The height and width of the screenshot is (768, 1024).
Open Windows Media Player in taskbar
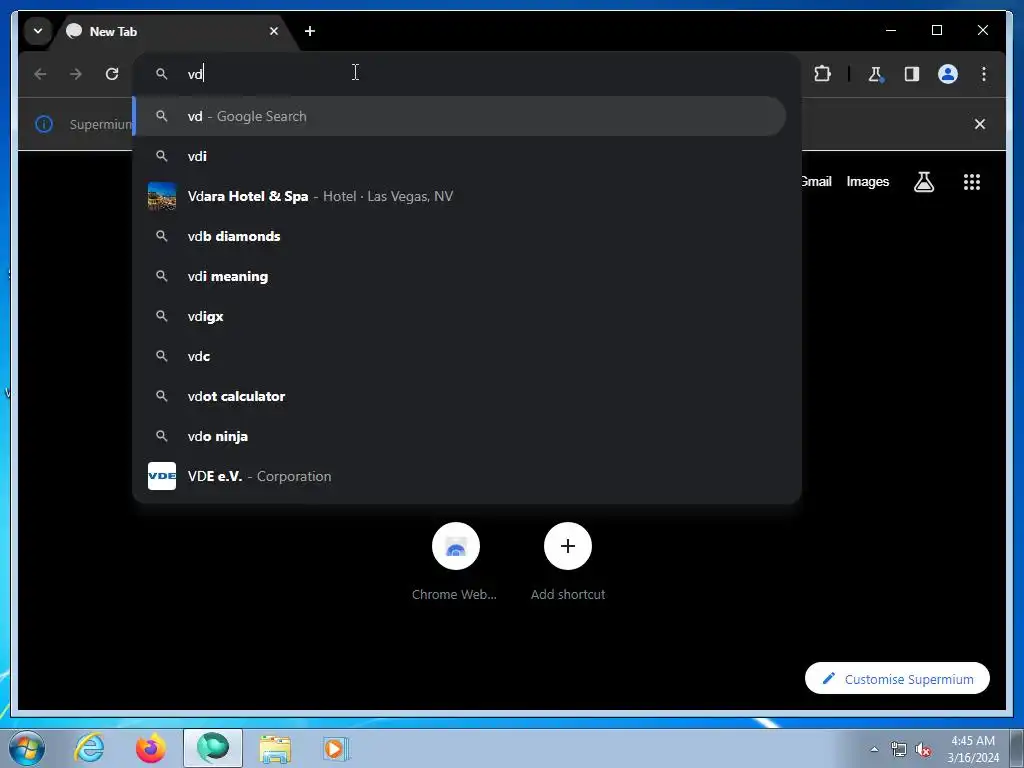[x=337, y=748]
